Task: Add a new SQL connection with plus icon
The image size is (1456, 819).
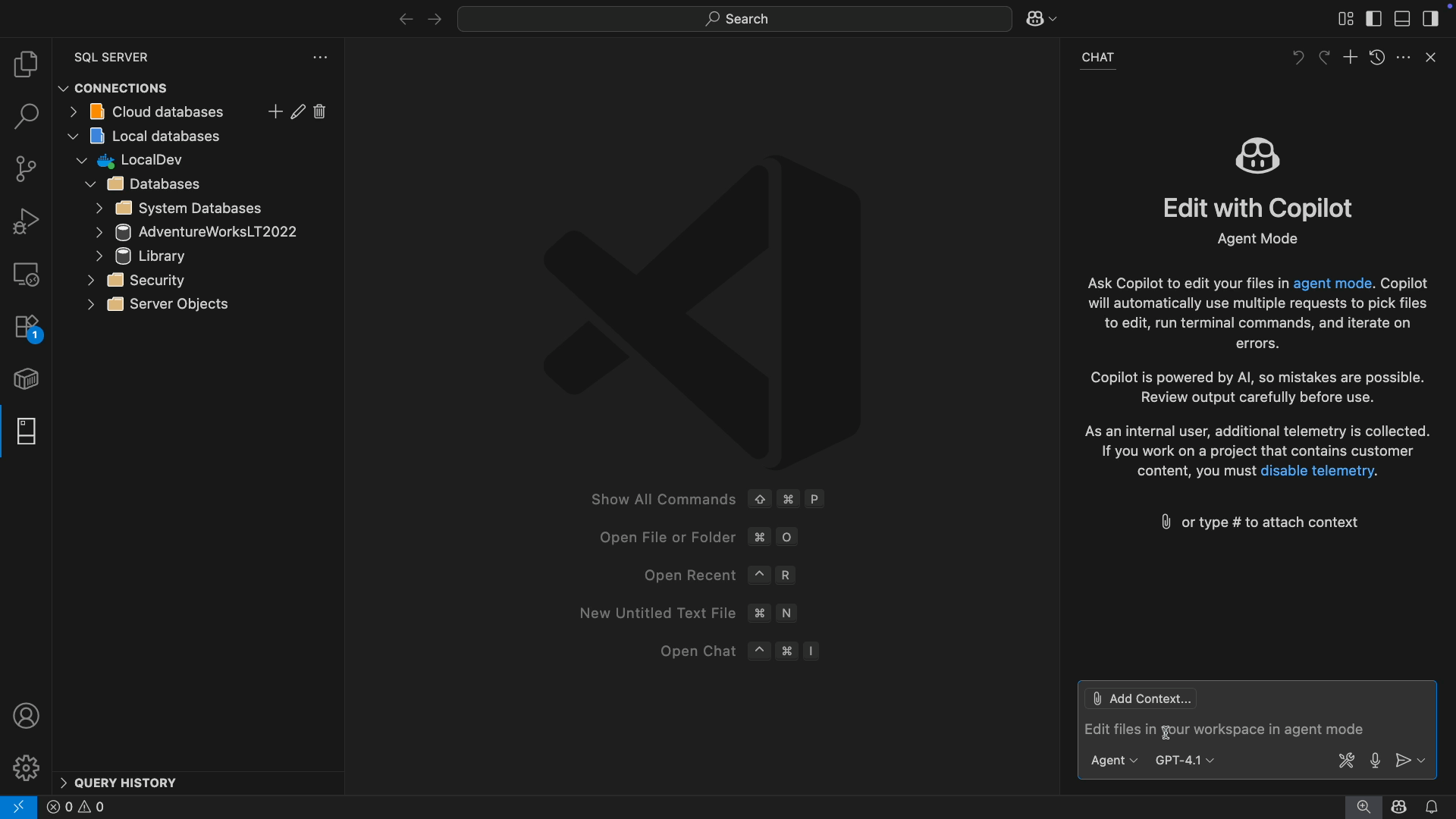Action: [275, 111]
